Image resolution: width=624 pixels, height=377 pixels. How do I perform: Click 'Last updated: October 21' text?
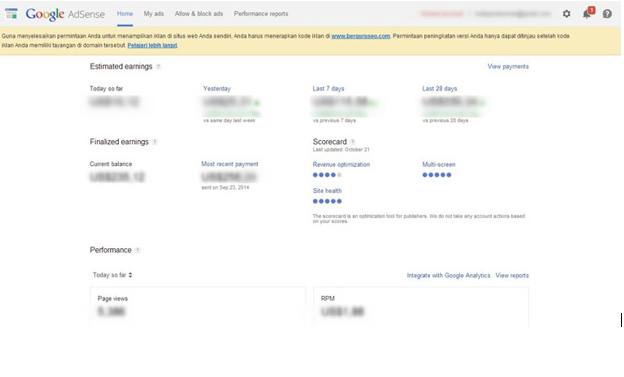(x=341, y=150)
